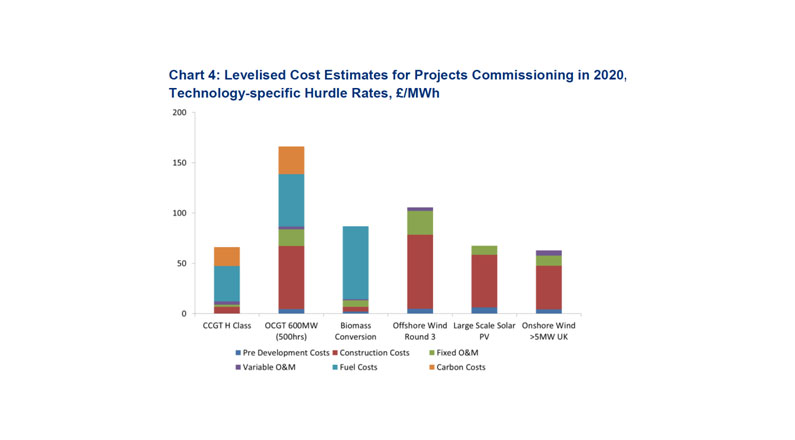The image size is (795, 440).
Task: Click the 'Biomass Conversion' axis label
Action: 355,332
